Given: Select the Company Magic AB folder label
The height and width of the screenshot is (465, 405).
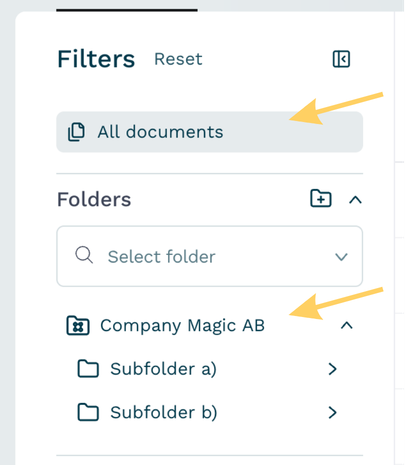Looking at the screenshot, I should click(x=182, y=326).
